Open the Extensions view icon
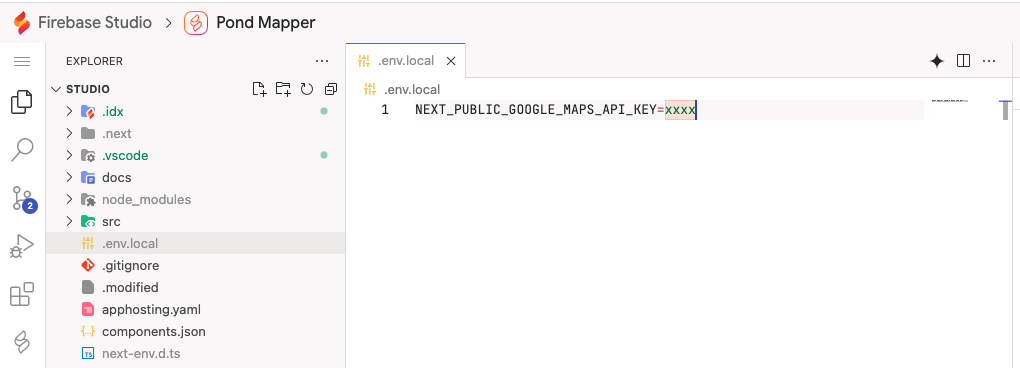The image size is (1020, 368). click(x=22, y=294)
